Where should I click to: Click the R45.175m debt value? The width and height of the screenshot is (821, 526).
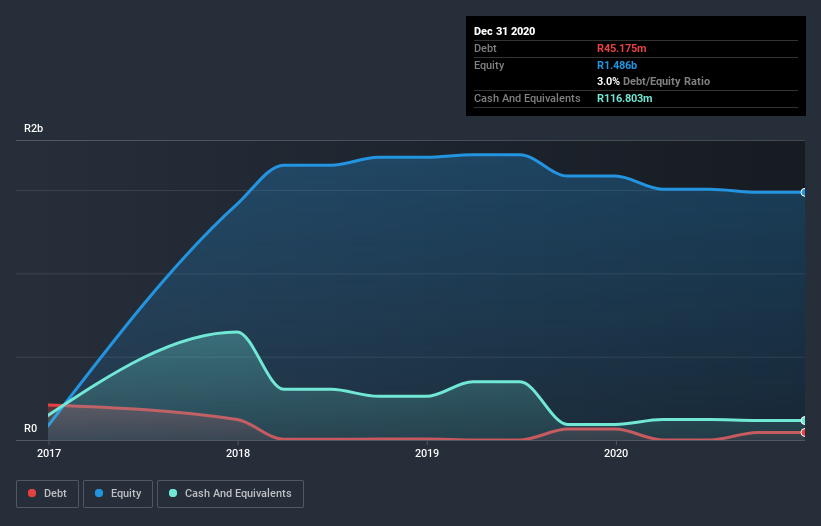pyautogui.click(x=622, y=48)
